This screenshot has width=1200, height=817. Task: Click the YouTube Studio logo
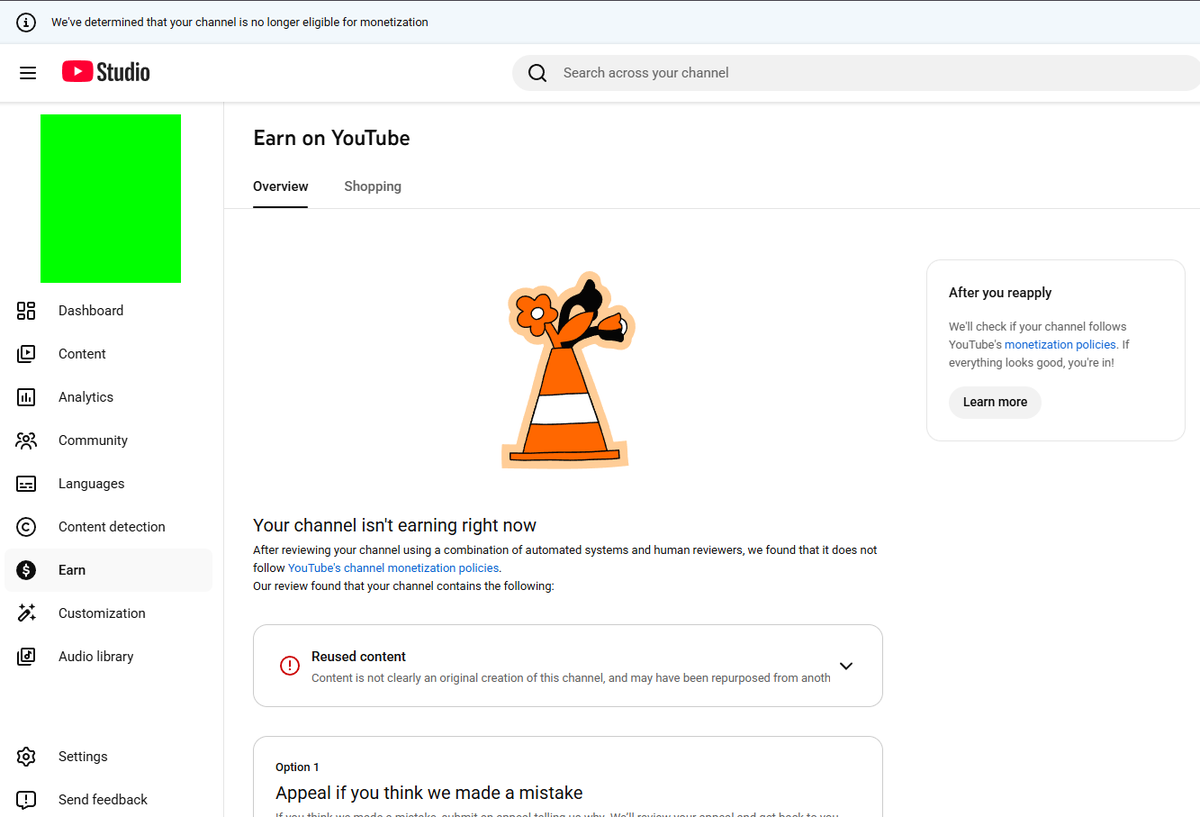click(106, 72)
